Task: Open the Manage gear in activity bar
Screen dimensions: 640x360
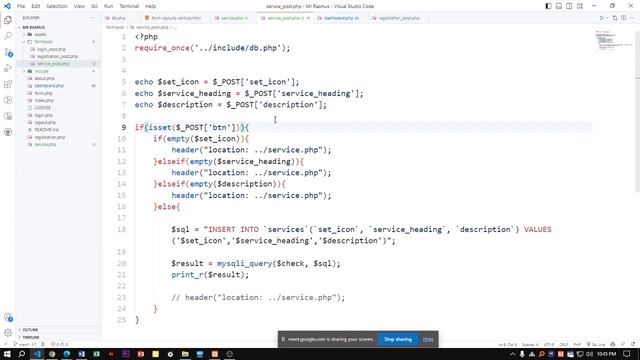Action: [x=8, y=333]
